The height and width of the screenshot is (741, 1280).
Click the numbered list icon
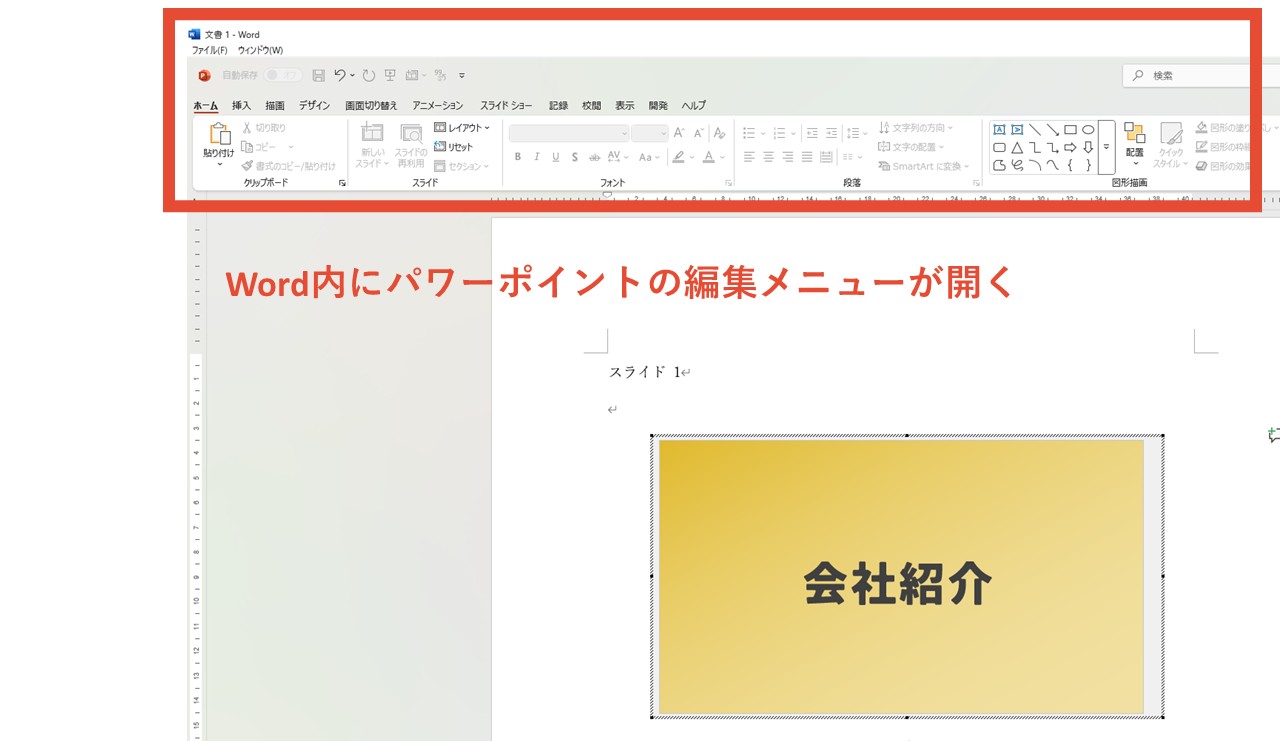[780, 133]
